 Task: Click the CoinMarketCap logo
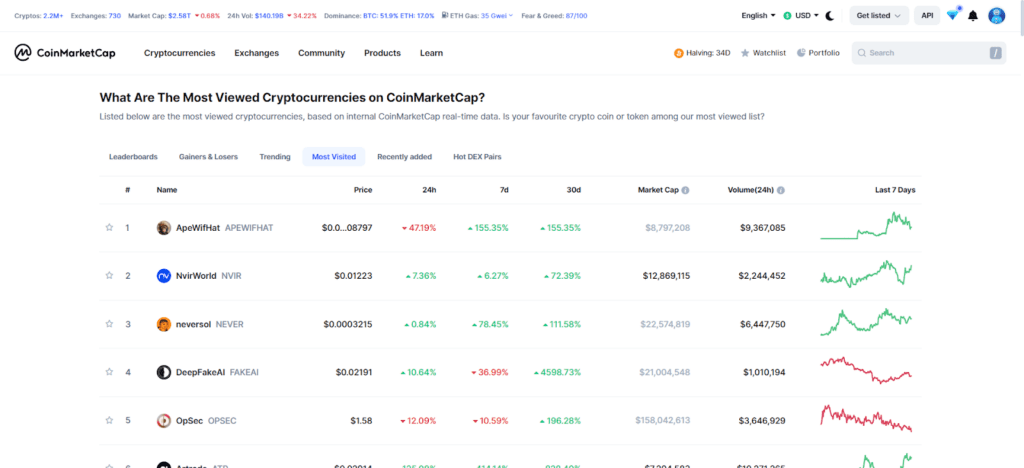(65, 53)
